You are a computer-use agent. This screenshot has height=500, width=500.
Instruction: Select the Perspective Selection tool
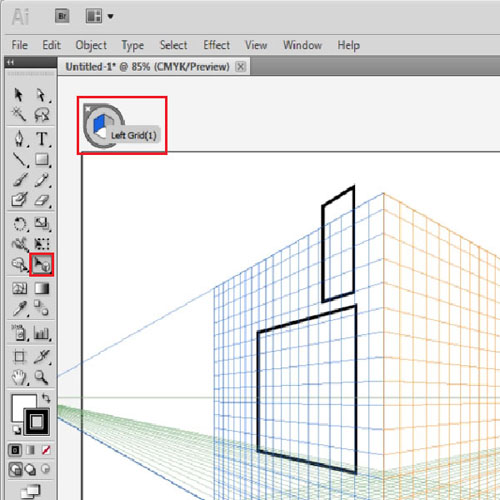pos(42,265)
